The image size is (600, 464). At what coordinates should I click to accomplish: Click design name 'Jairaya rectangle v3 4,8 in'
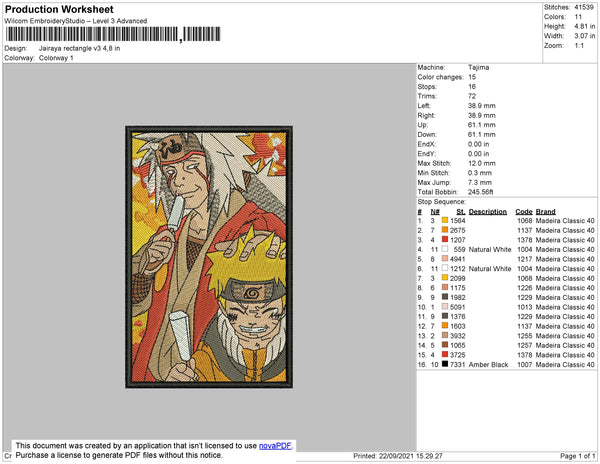point(79,48)
